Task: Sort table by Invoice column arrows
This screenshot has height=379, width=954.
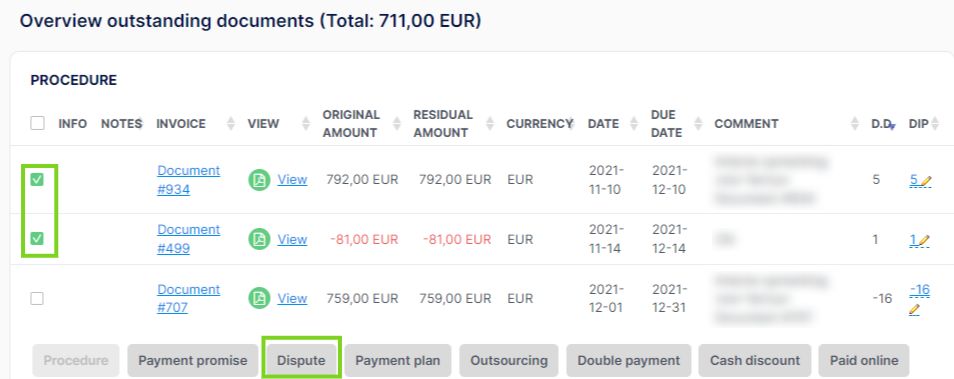Action: [231, 123]
